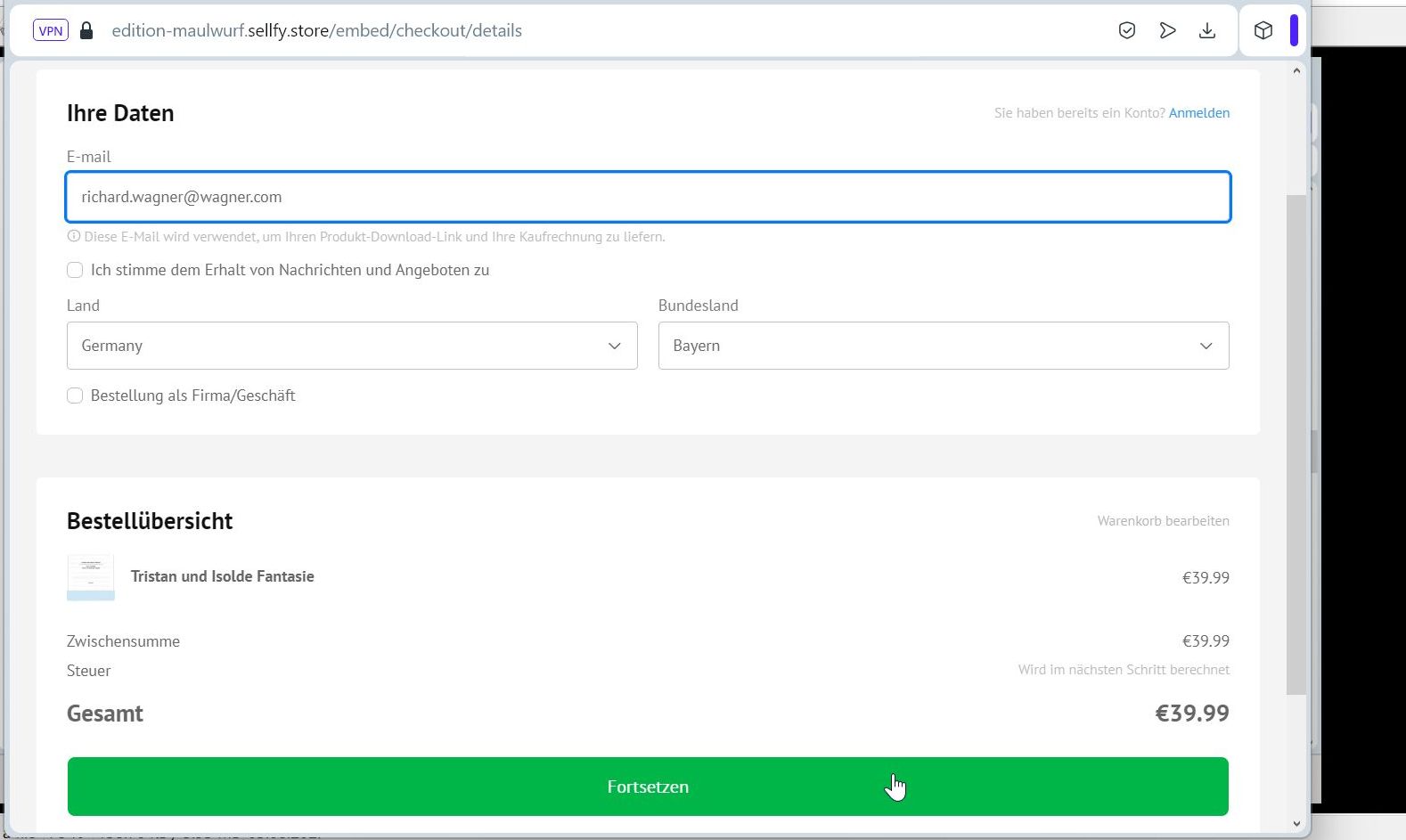Click the scrollbar down arrow
The width and height of the screenshot is (1406, 840).
point(1296,824)
